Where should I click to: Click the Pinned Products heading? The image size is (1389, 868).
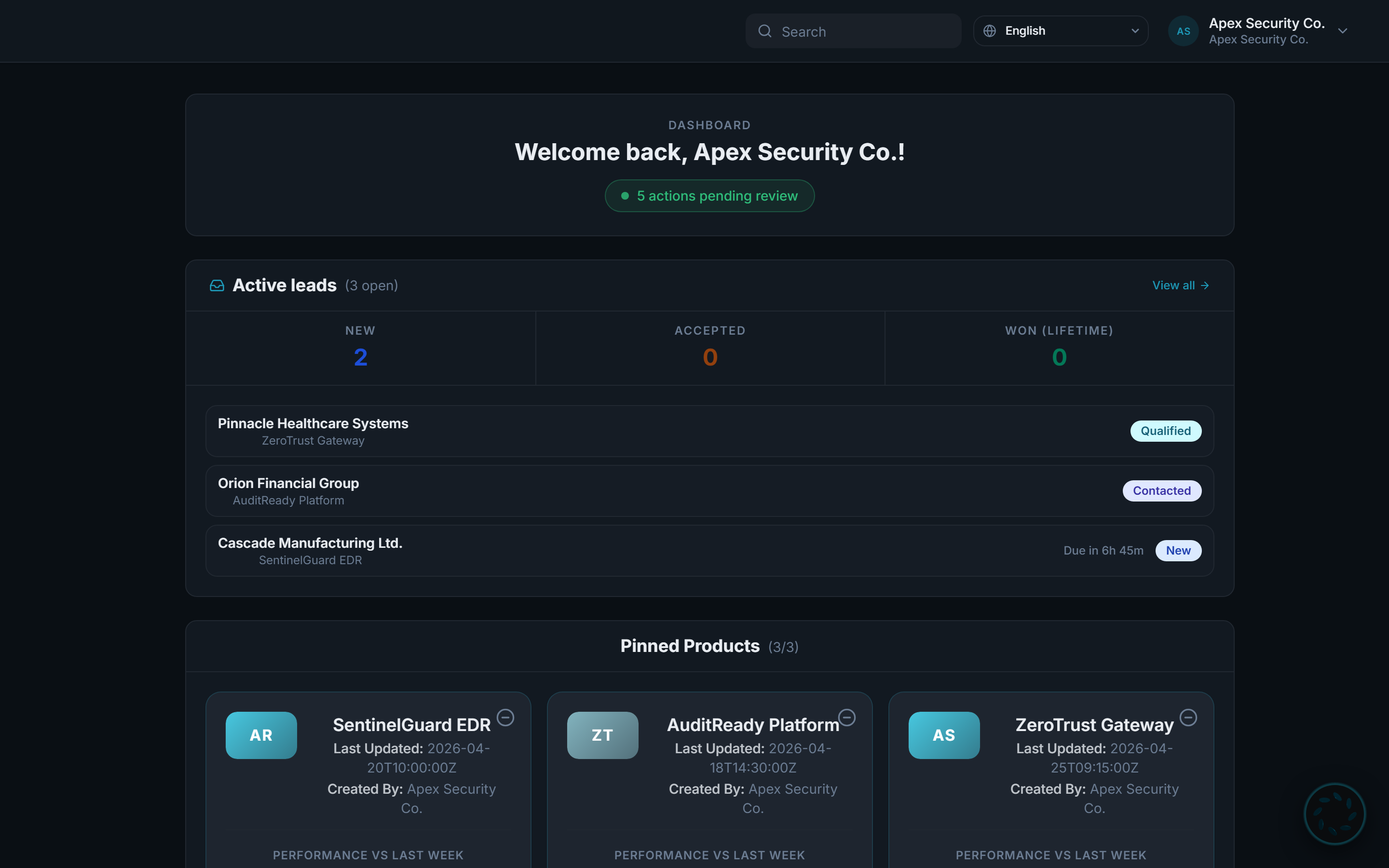click(690, 646)
